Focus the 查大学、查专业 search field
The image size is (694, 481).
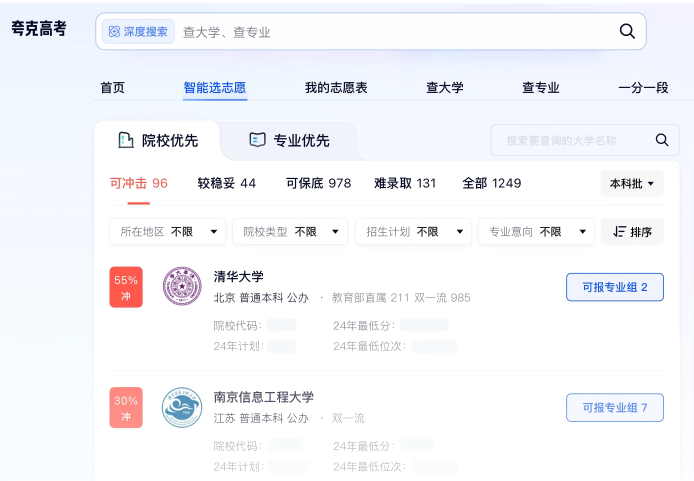[x=371, y=31]
